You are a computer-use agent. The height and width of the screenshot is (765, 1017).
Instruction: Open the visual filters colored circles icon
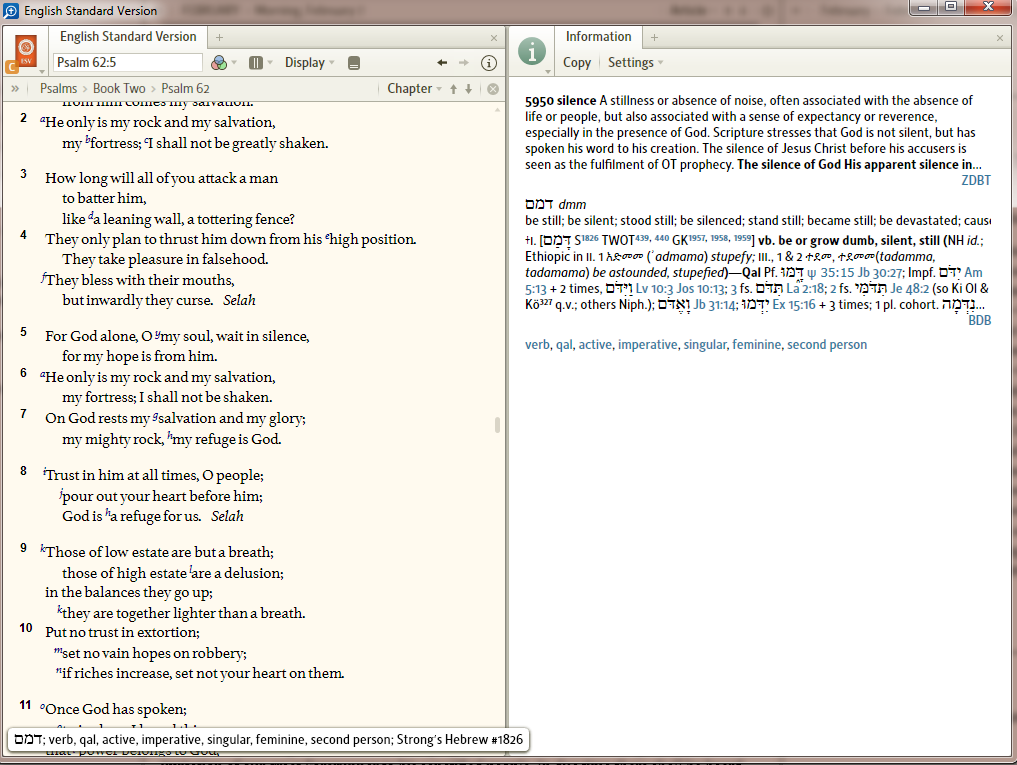pyautogui.click(x=219, y=63)
